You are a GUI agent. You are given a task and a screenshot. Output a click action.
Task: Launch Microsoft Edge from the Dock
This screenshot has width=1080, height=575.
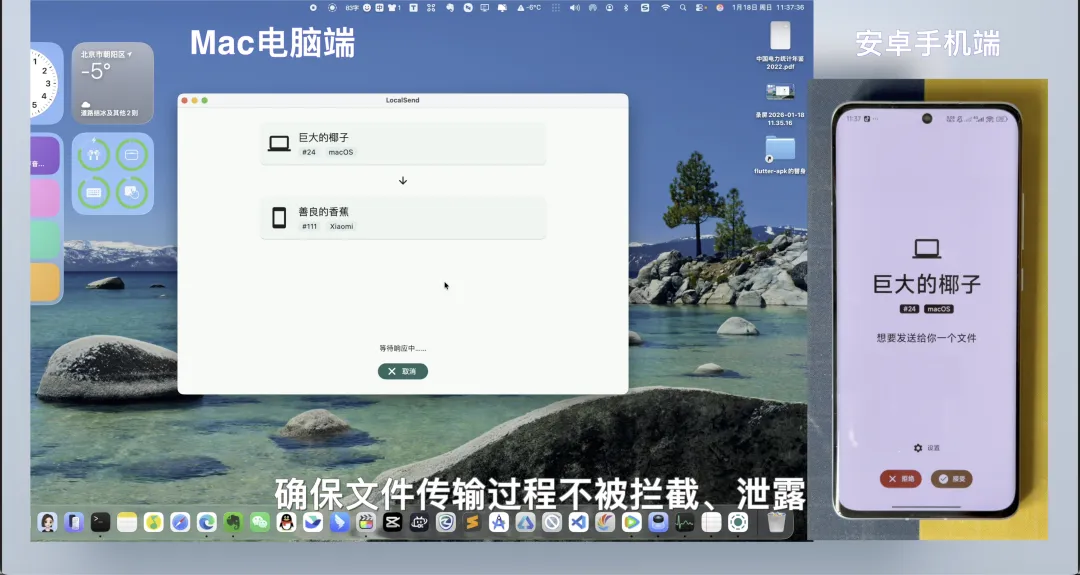click(x=207, y=523)
